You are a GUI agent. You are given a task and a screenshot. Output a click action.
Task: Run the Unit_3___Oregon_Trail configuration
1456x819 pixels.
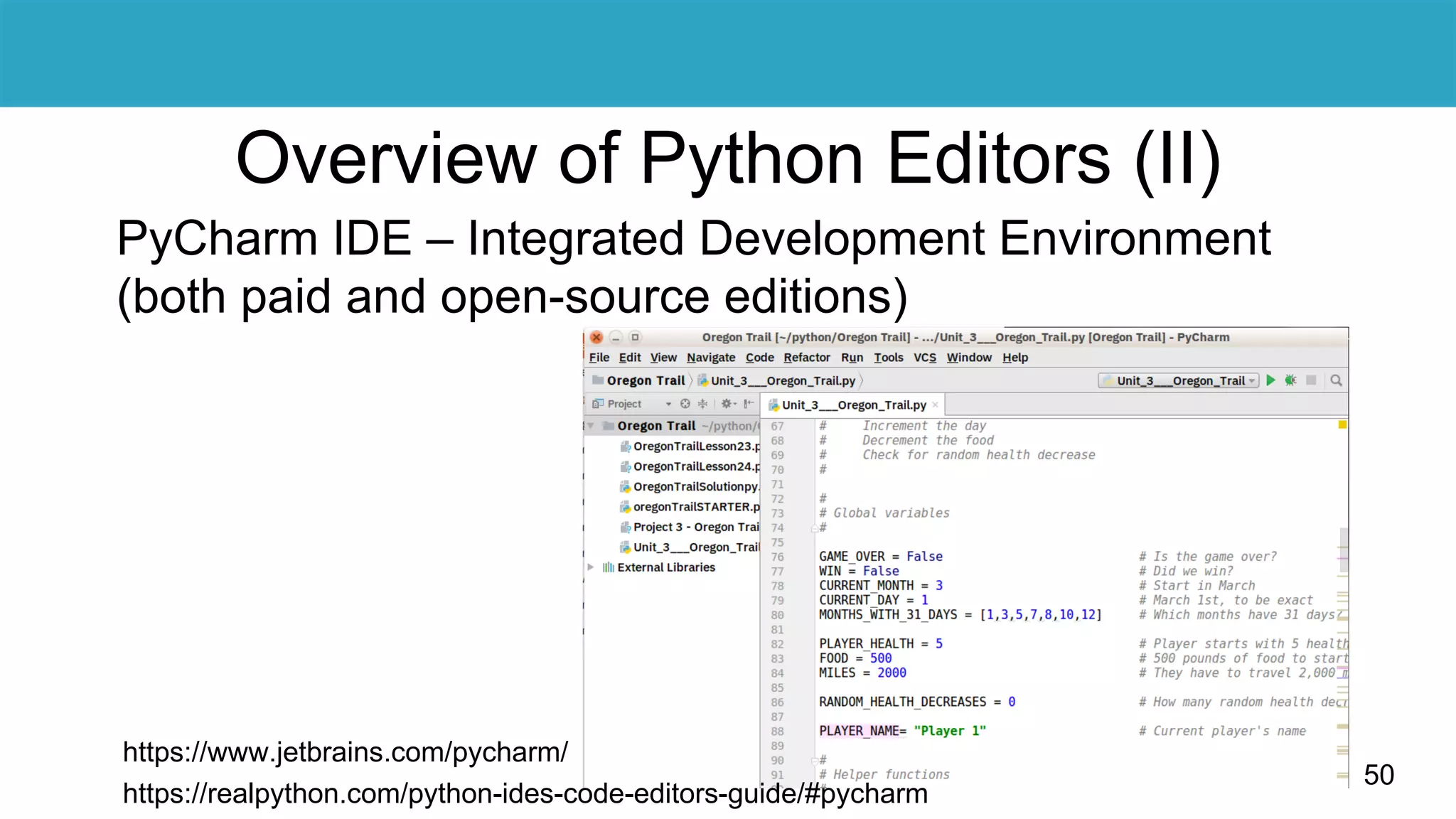pos(1271,380)
